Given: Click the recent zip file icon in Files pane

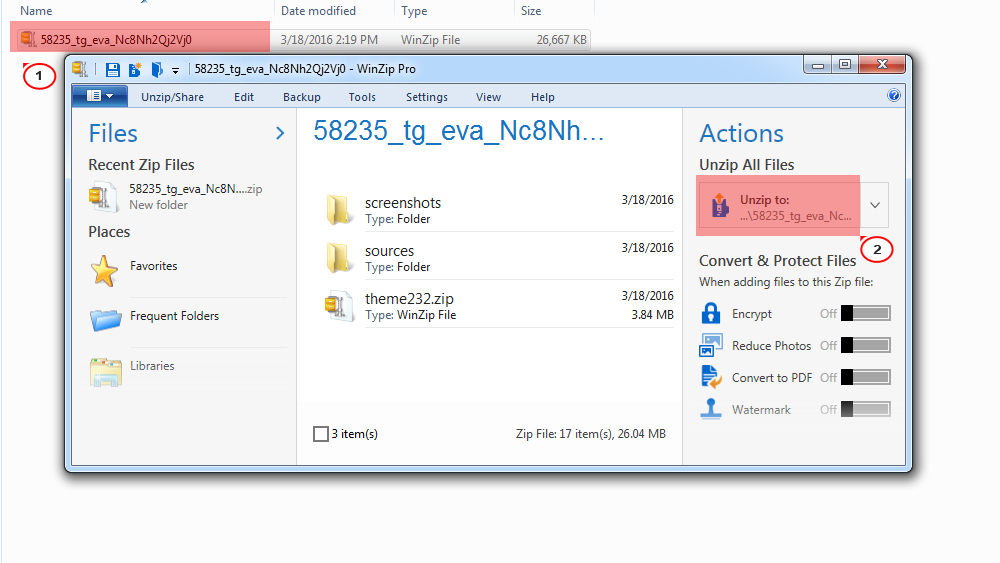Looking at the screenshot, I should 103,197.
